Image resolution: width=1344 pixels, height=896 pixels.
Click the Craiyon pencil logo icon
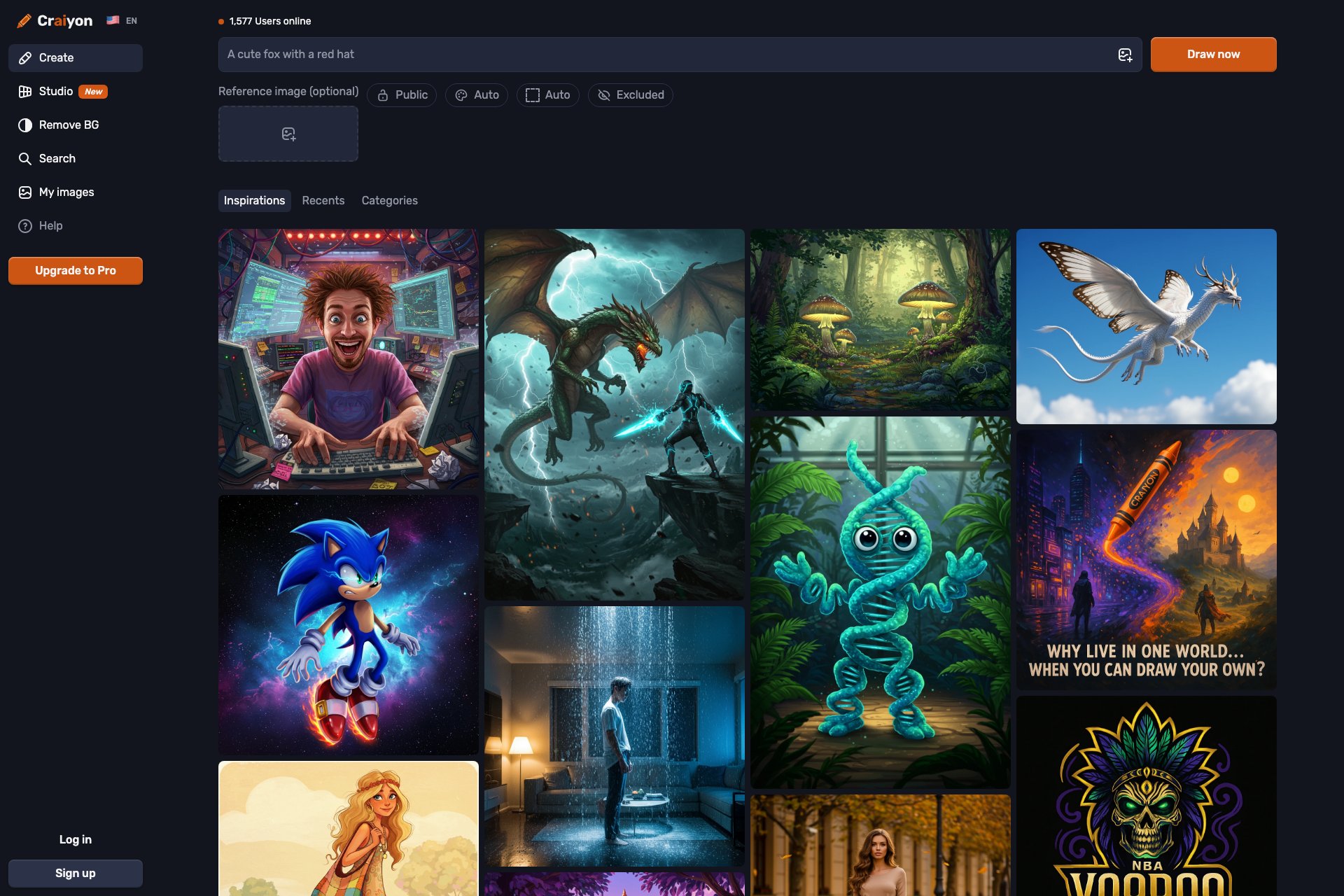24,21
